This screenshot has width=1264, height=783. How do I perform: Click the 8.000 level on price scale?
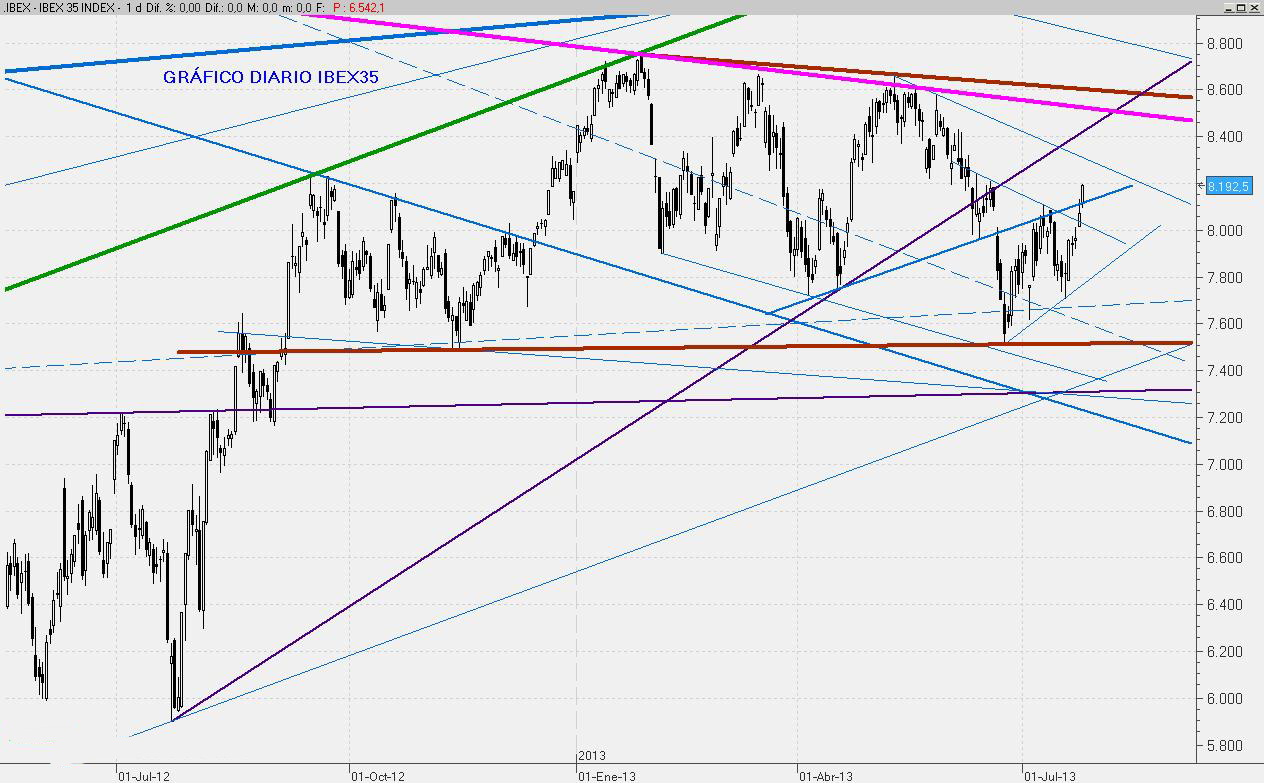tap(1224, 231)
